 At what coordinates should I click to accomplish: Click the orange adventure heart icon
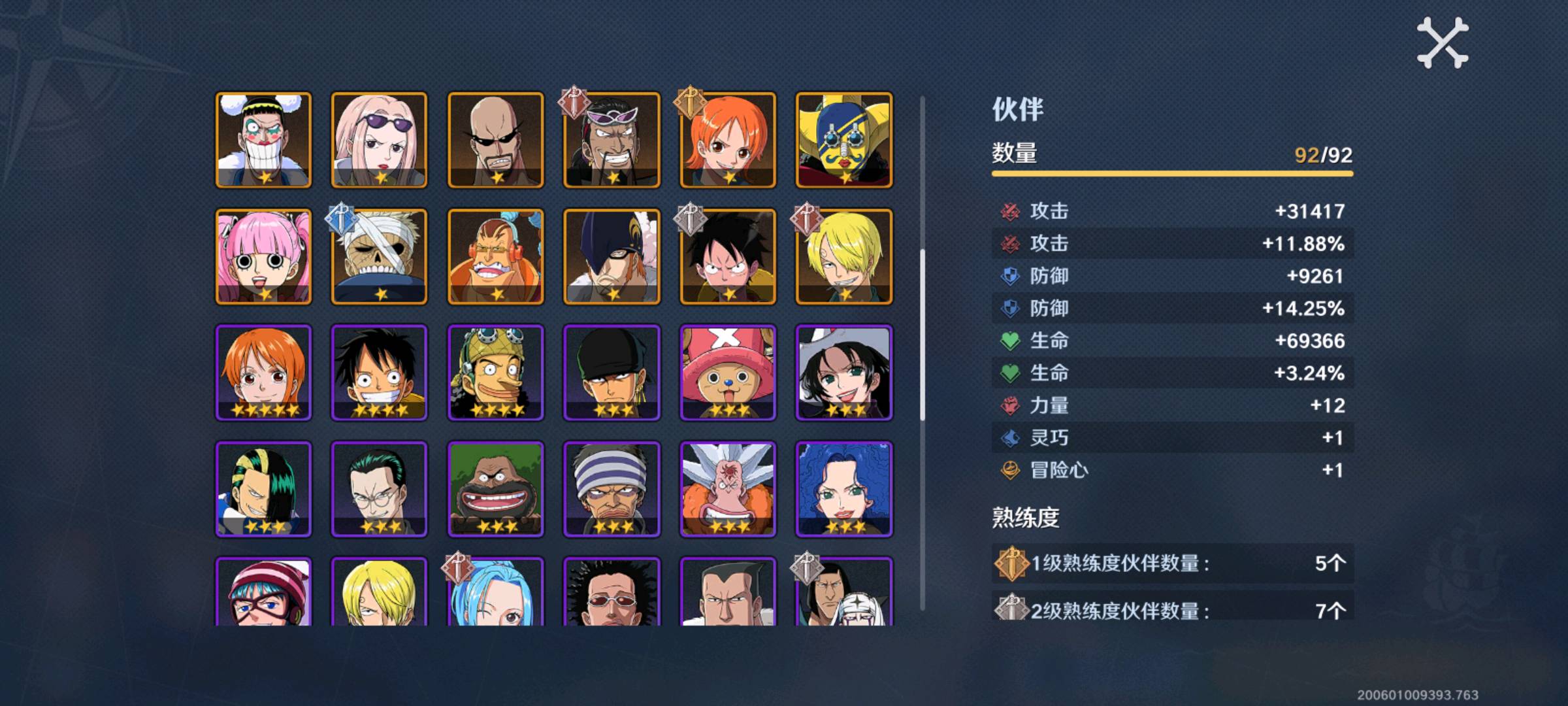pyautogui.click(x=1010, y=470)
